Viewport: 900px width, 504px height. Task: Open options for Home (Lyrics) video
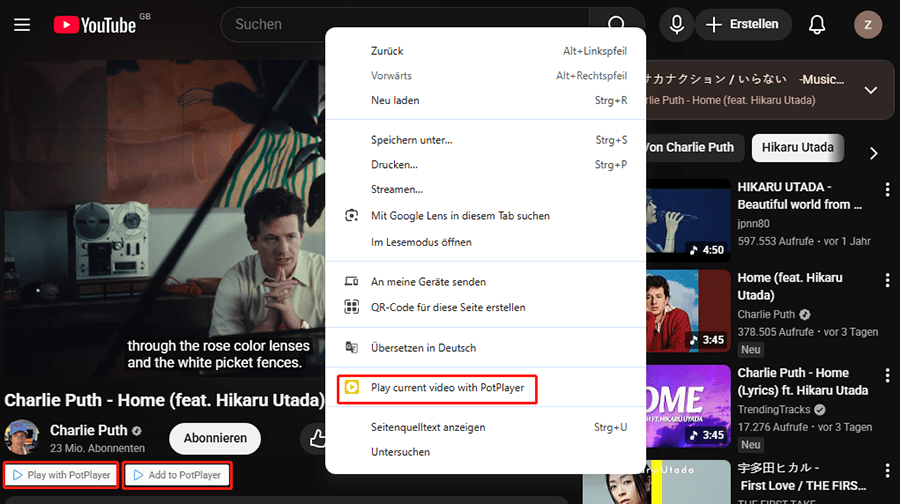pyautogui.click(x=887, y=376)
